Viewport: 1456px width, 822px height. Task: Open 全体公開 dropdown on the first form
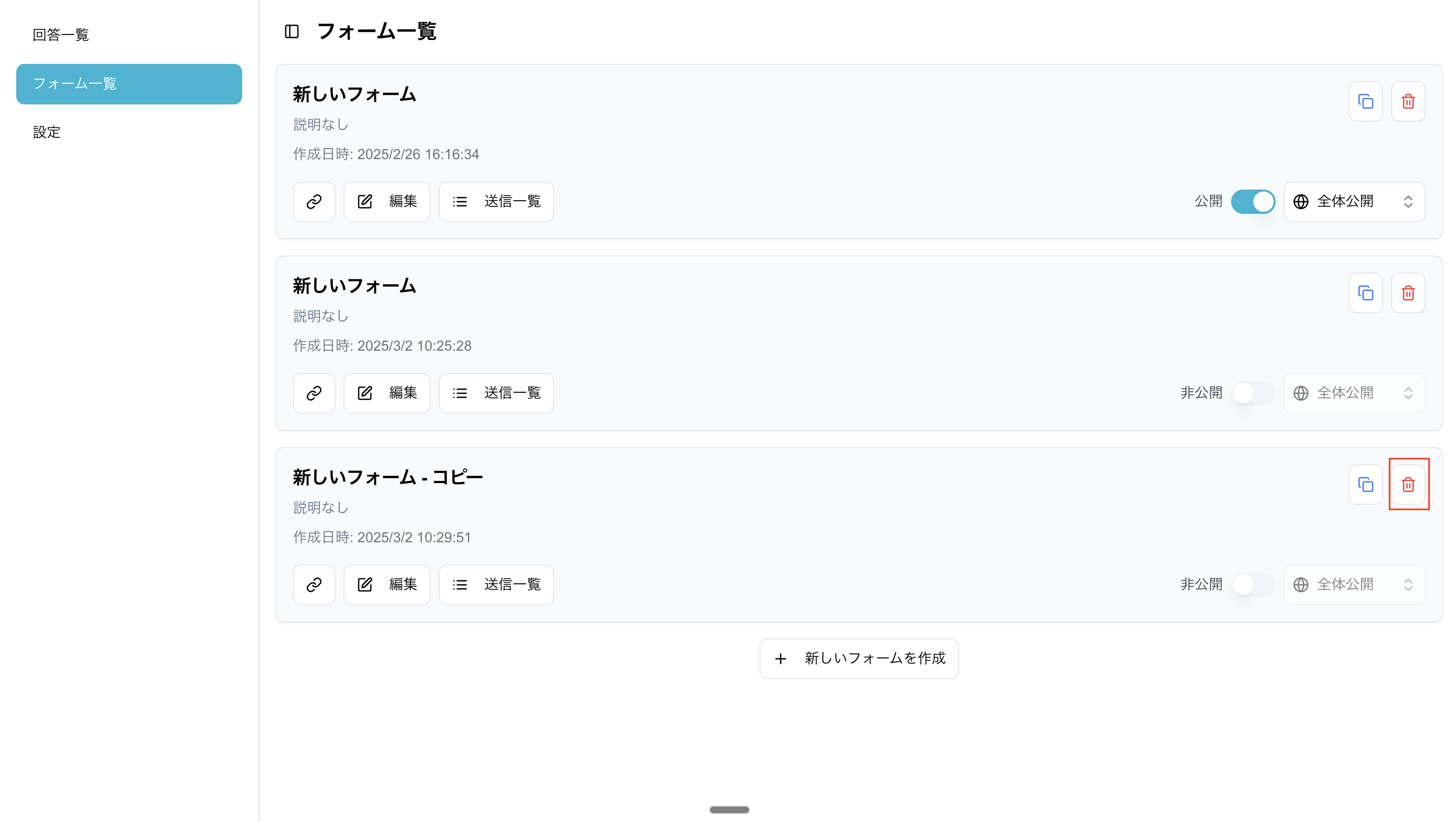tap(1354, 202)
